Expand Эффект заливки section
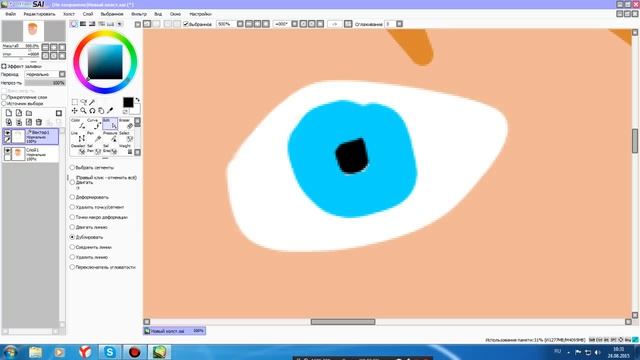The width and height of the screenshot is (640, 360). click(x=4, y=66)
